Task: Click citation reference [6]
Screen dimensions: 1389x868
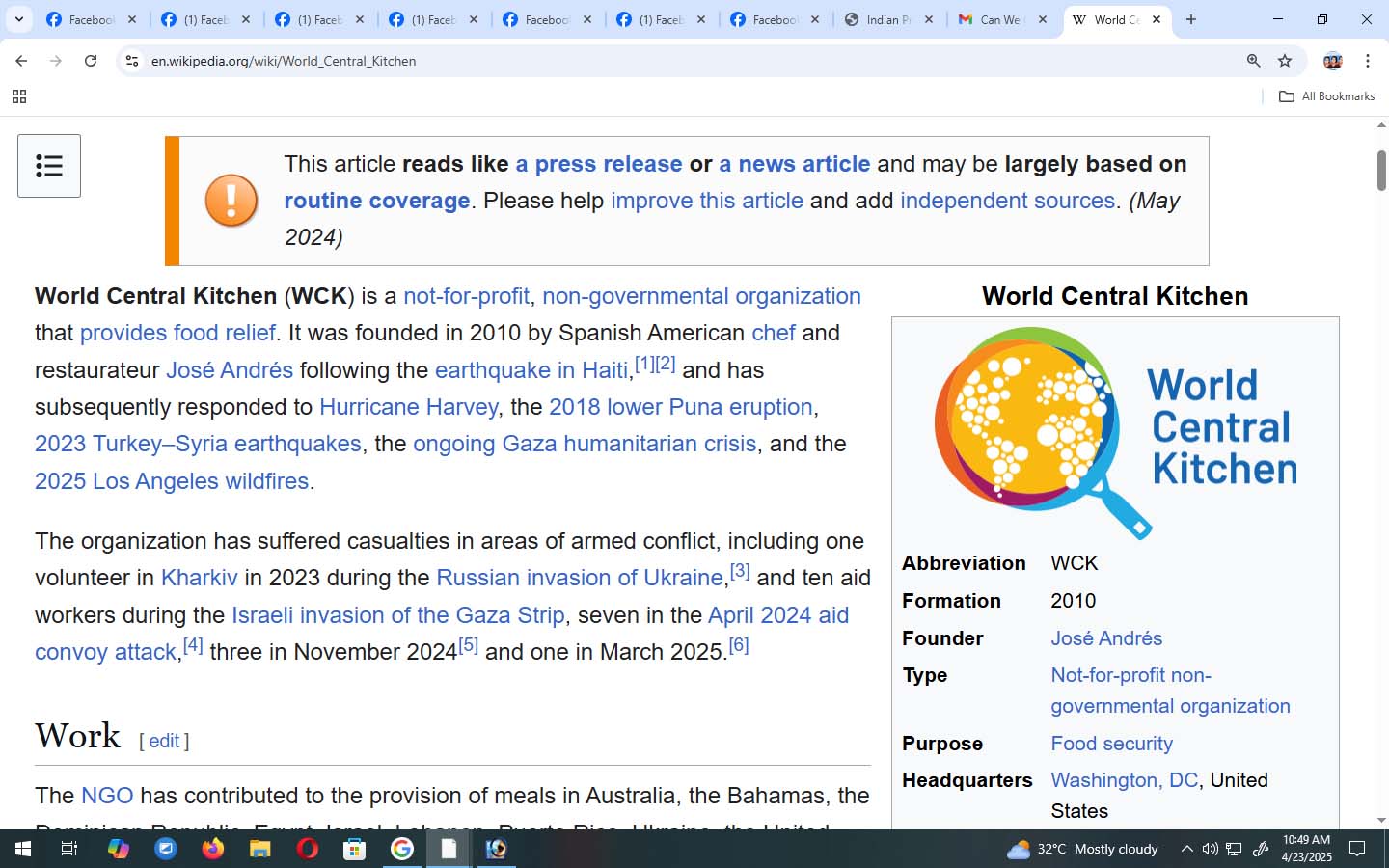Action: coord(739,645)
